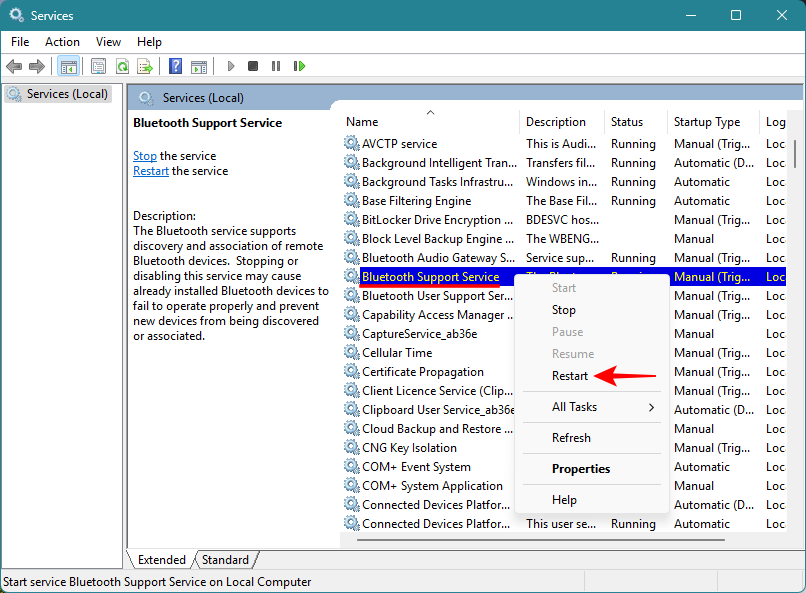The height and width of the screenshot is (593, 806).
Task: Click the Back arrow toolbar icon
Action: click(x=14, y=66)
